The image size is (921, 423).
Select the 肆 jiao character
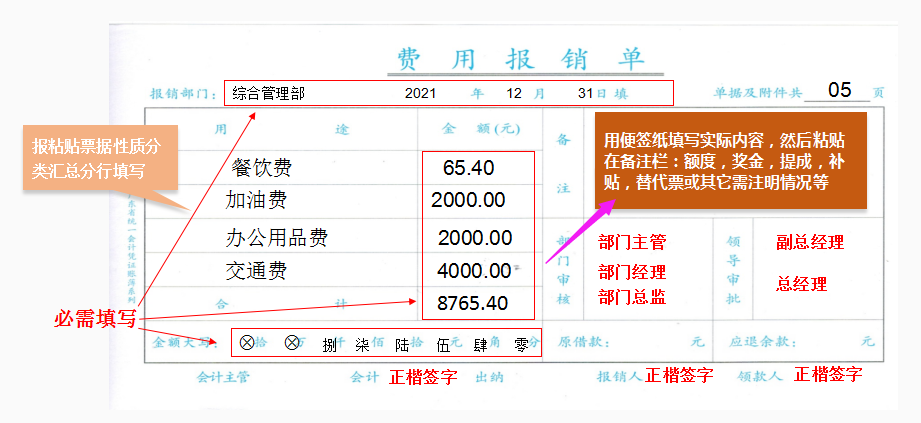[x=480, y=345]
